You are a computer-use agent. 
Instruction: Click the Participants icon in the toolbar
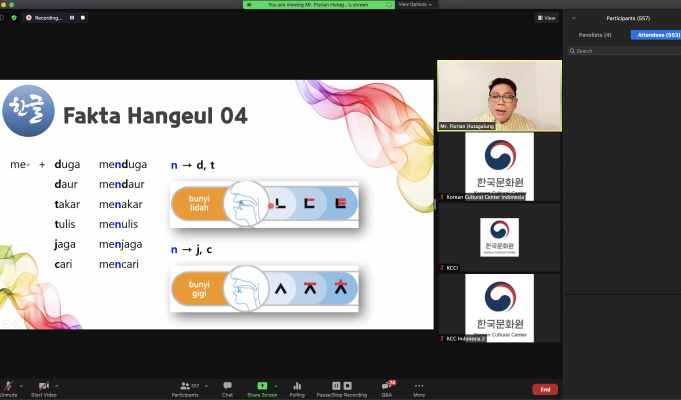click(x=184, y=385)
